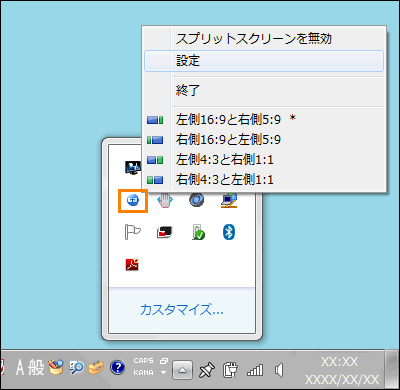Screen dimensions: 400x390
Task: Select layout 左側16:9と右側5:9
Action: 264,119
